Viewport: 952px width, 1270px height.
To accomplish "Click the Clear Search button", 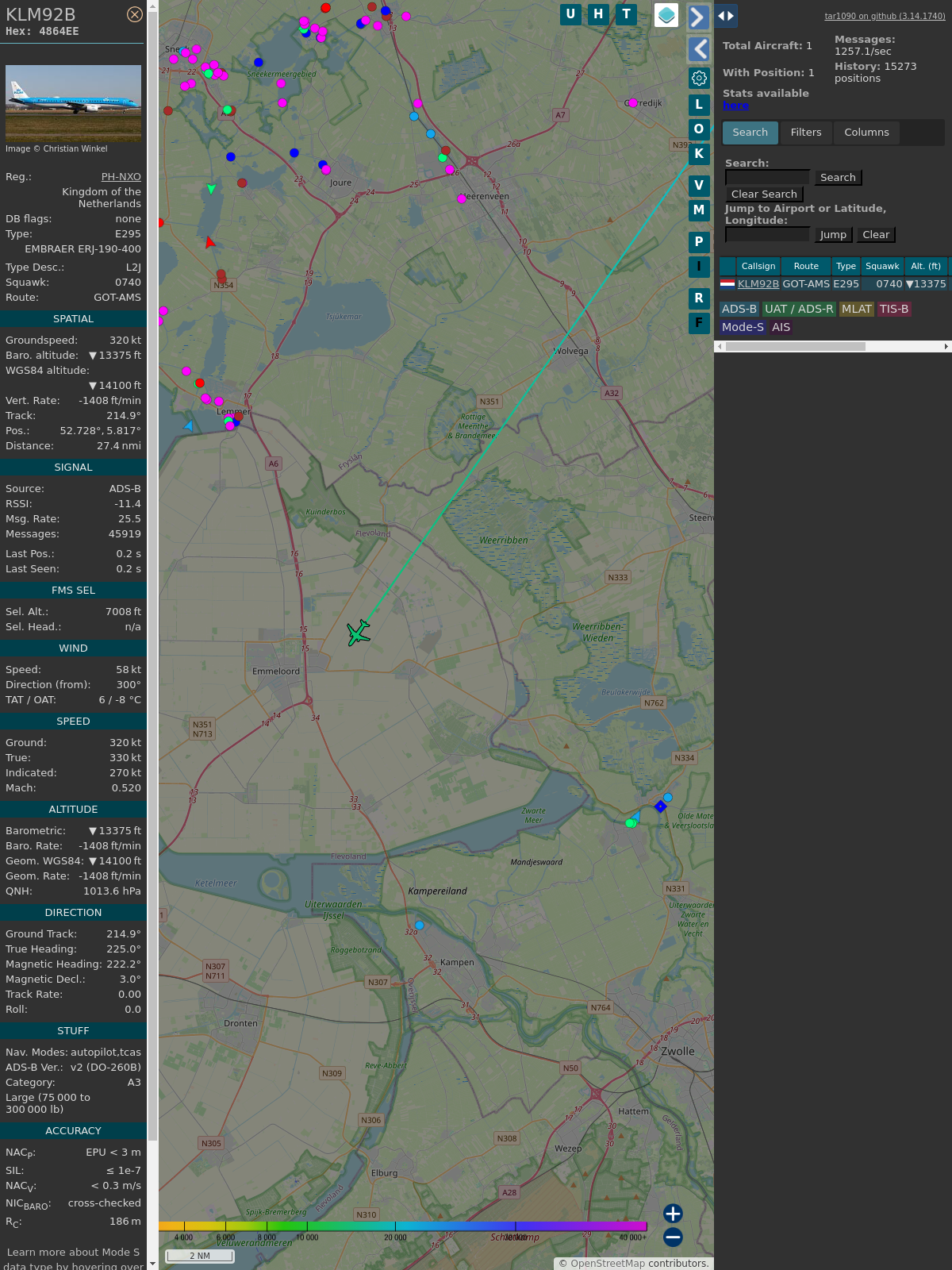I will pyautogui.click(x=764, y=194).
